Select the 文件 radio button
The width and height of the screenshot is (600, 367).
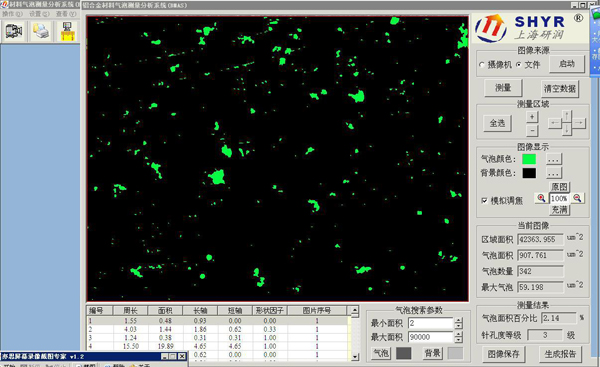coord(518,65)
